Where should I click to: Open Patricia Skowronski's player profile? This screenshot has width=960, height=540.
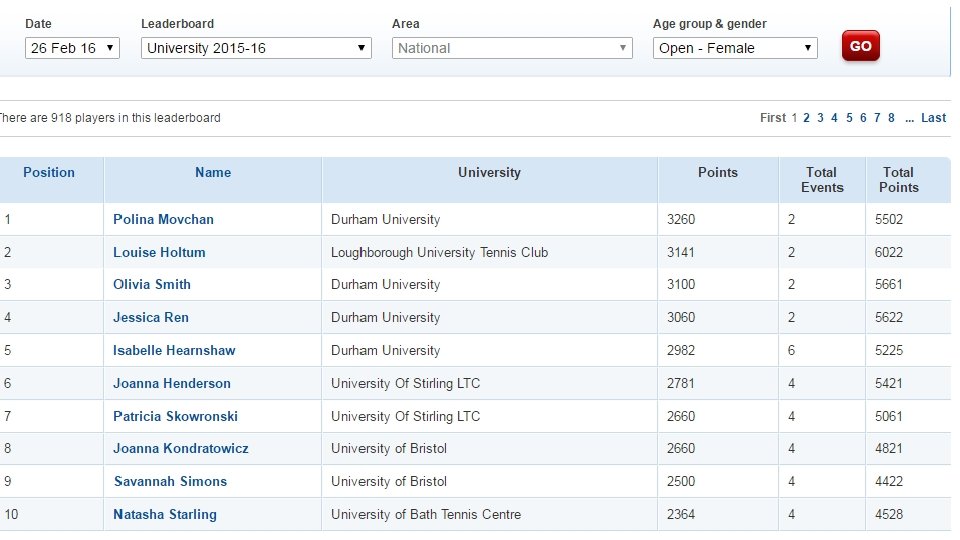click(x=175, y=416)
